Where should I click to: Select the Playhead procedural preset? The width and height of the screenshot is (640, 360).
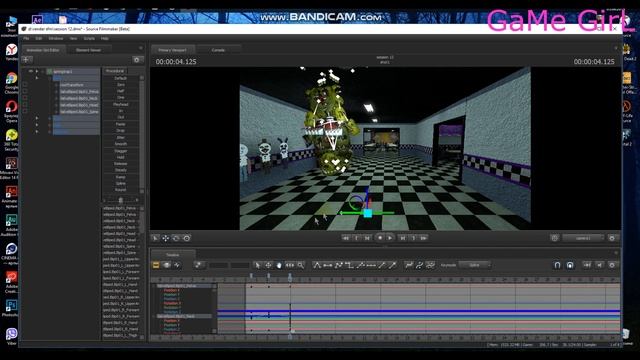(x=120, y=104)
